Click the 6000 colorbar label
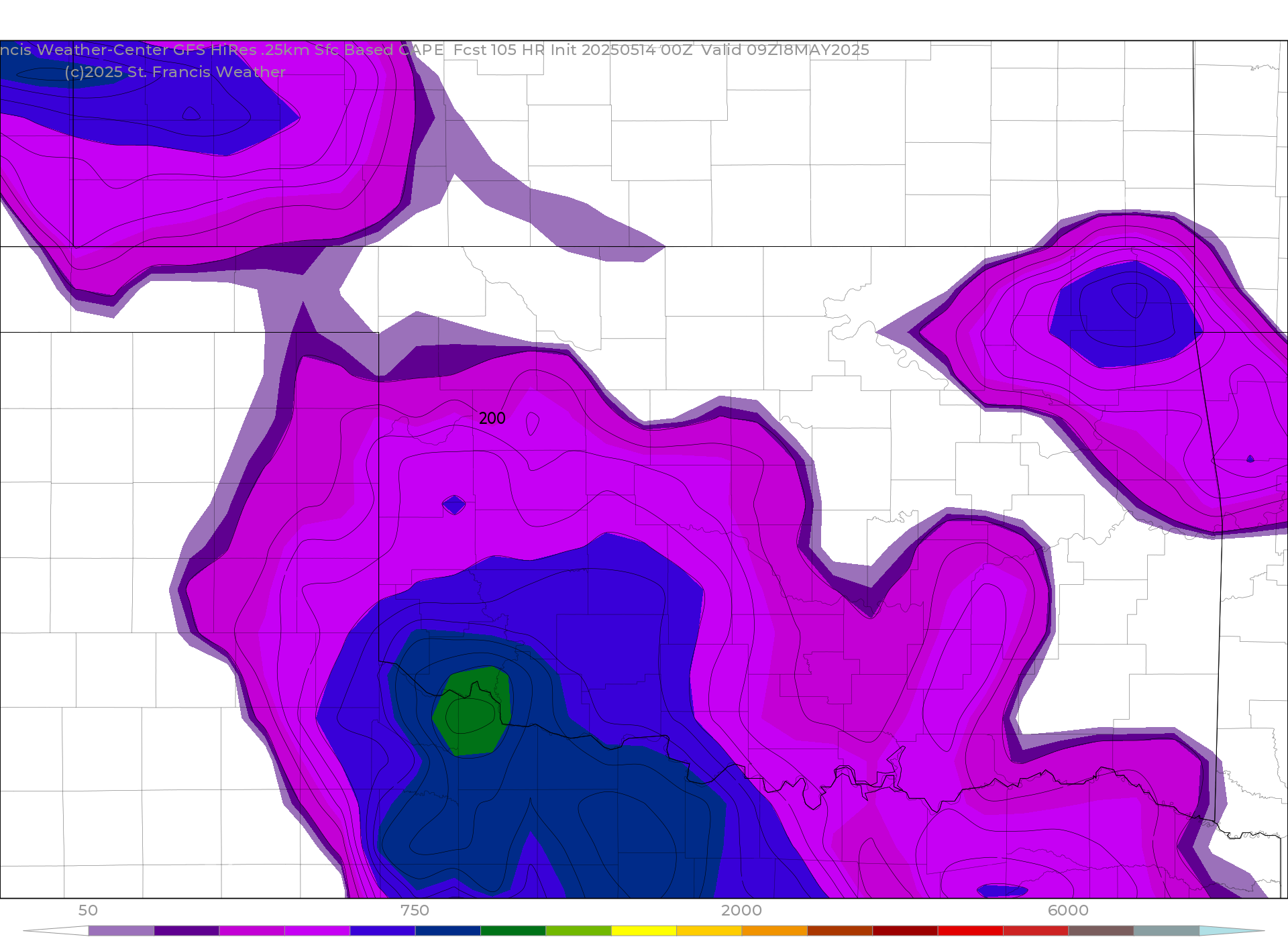This screenshot has height=939, width=1288. (1068, 910)
